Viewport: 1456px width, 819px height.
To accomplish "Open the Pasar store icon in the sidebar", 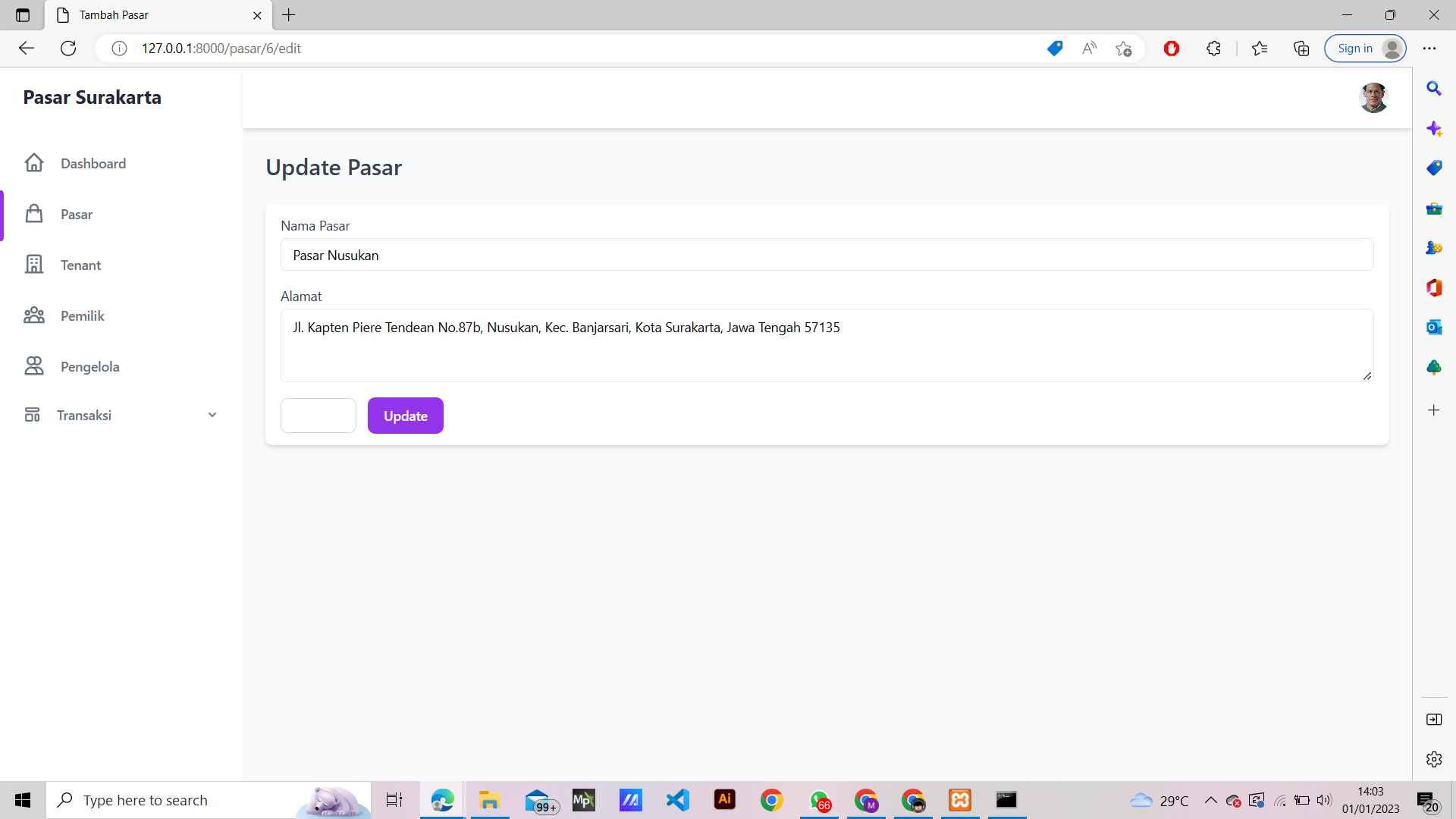I will (x=34, y=215).
